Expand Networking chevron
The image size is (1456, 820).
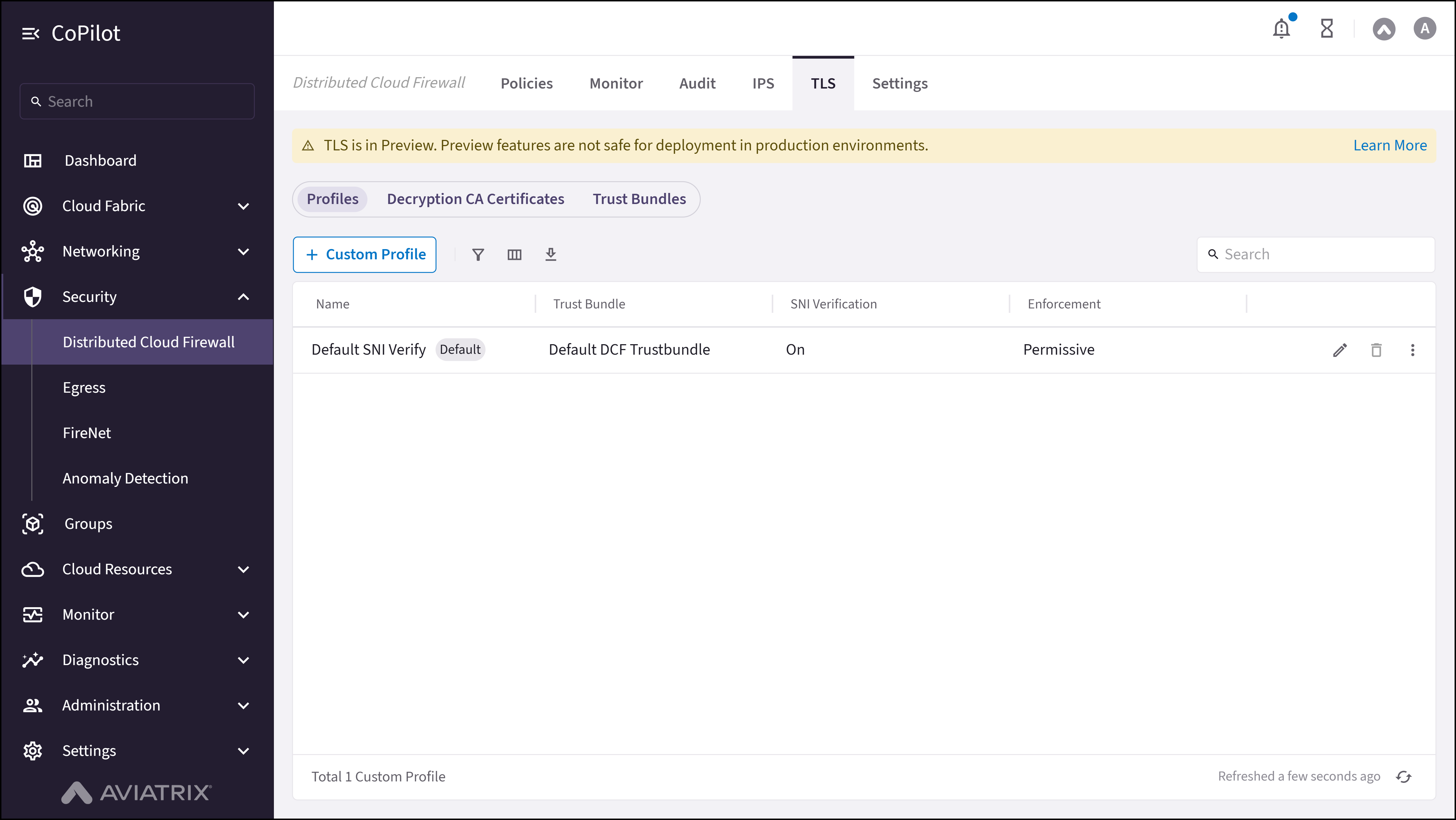(x=244, y=251)
